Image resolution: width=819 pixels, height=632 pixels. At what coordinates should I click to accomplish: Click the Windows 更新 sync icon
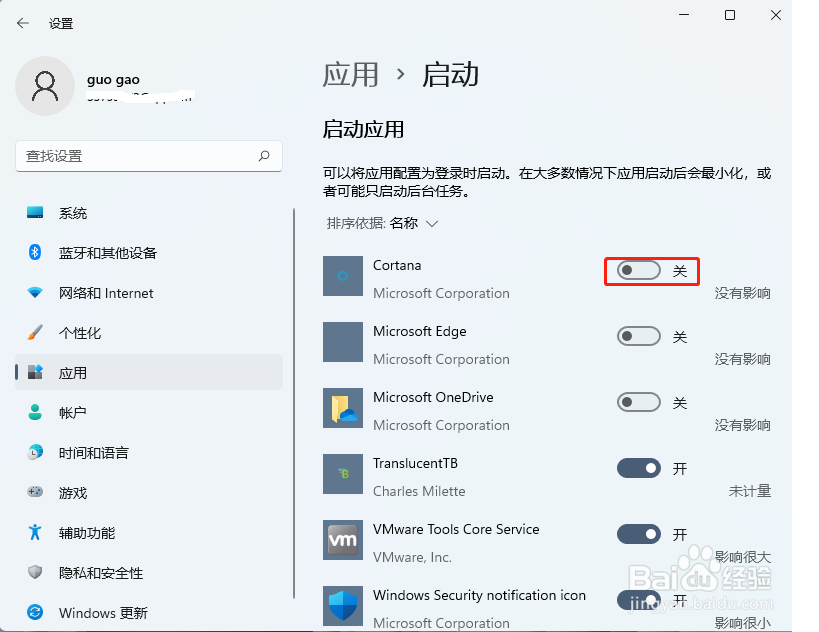35,612
